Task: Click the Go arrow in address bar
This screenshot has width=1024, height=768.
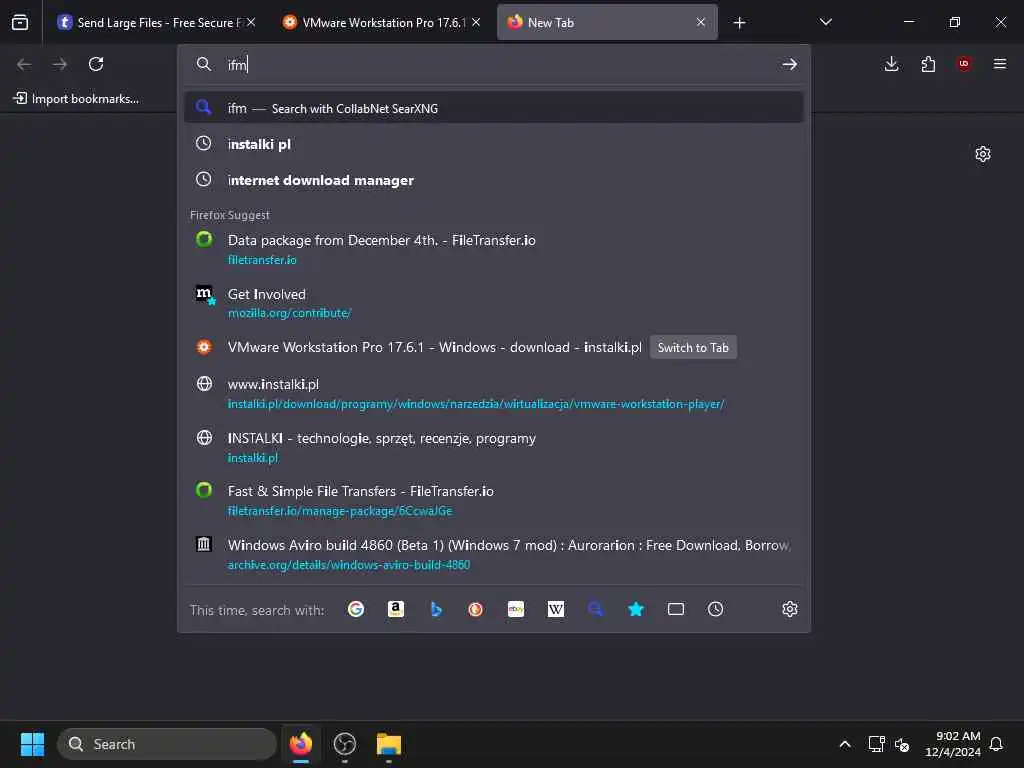Action: pyautogui.click(x=790, y=64)
